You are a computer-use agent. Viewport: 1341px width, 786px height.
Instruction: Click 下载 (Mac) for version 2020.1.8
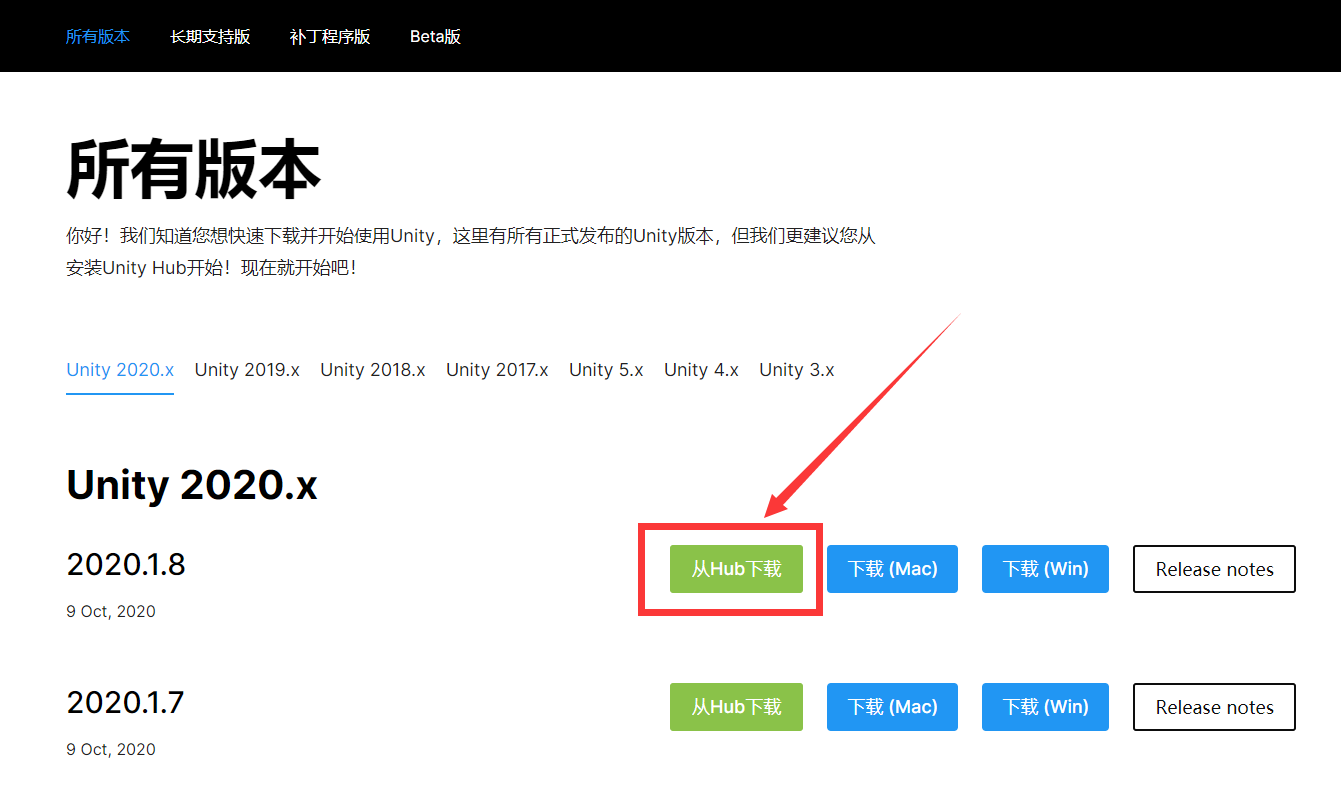pos(892,569)
